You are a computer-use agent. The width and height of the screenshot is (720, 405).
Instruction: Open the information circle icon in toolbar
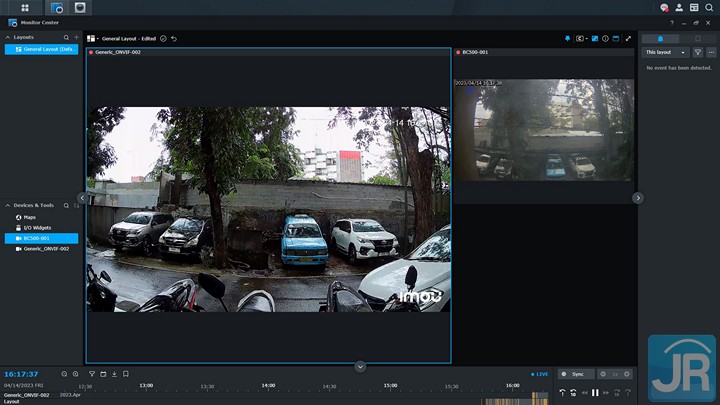pos(605,38)
